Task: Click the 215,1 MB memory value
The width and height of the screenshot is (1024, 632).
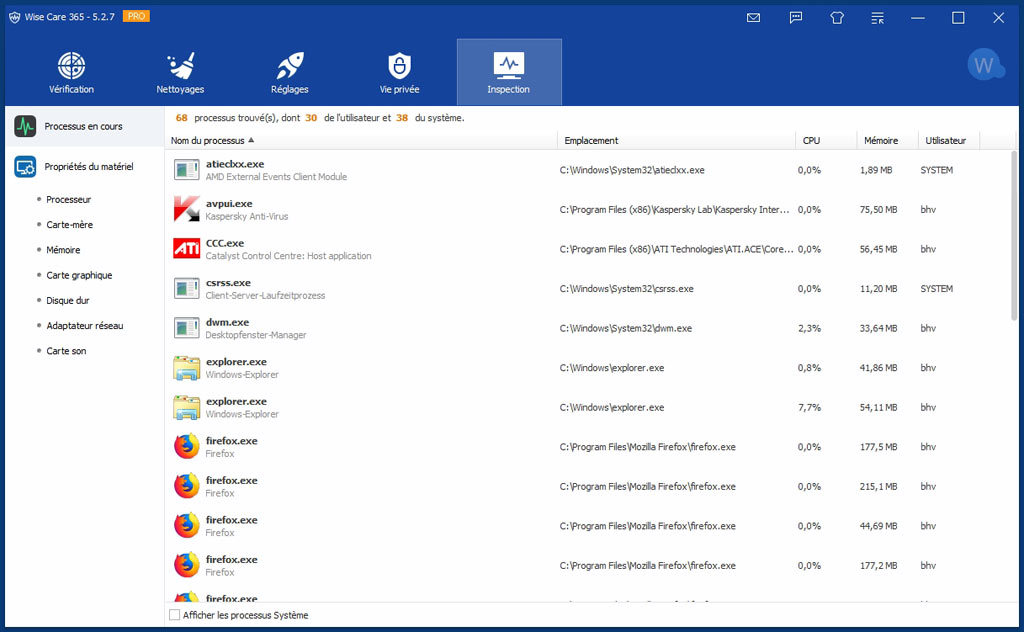Action: [878, 486]
